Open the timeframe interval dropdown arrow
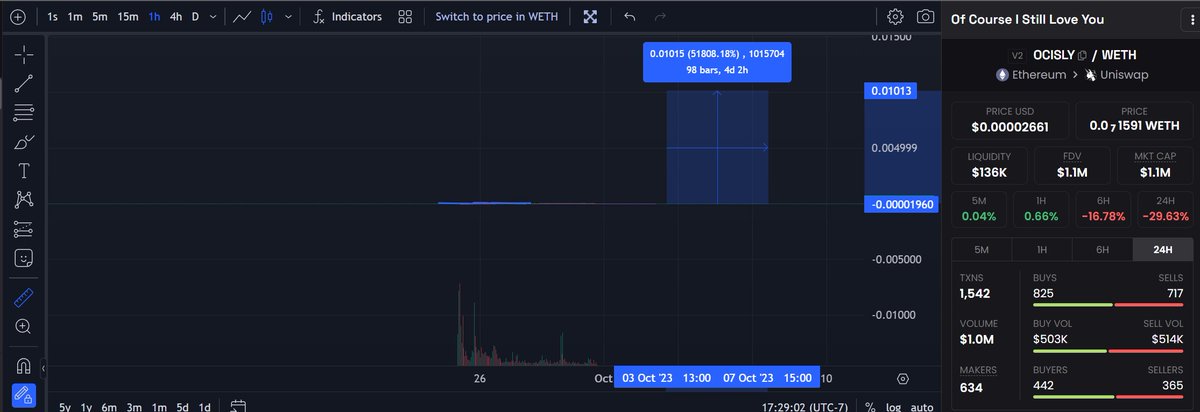The width and height of the screenshot is (1200, 412). [x=214, y=17]
